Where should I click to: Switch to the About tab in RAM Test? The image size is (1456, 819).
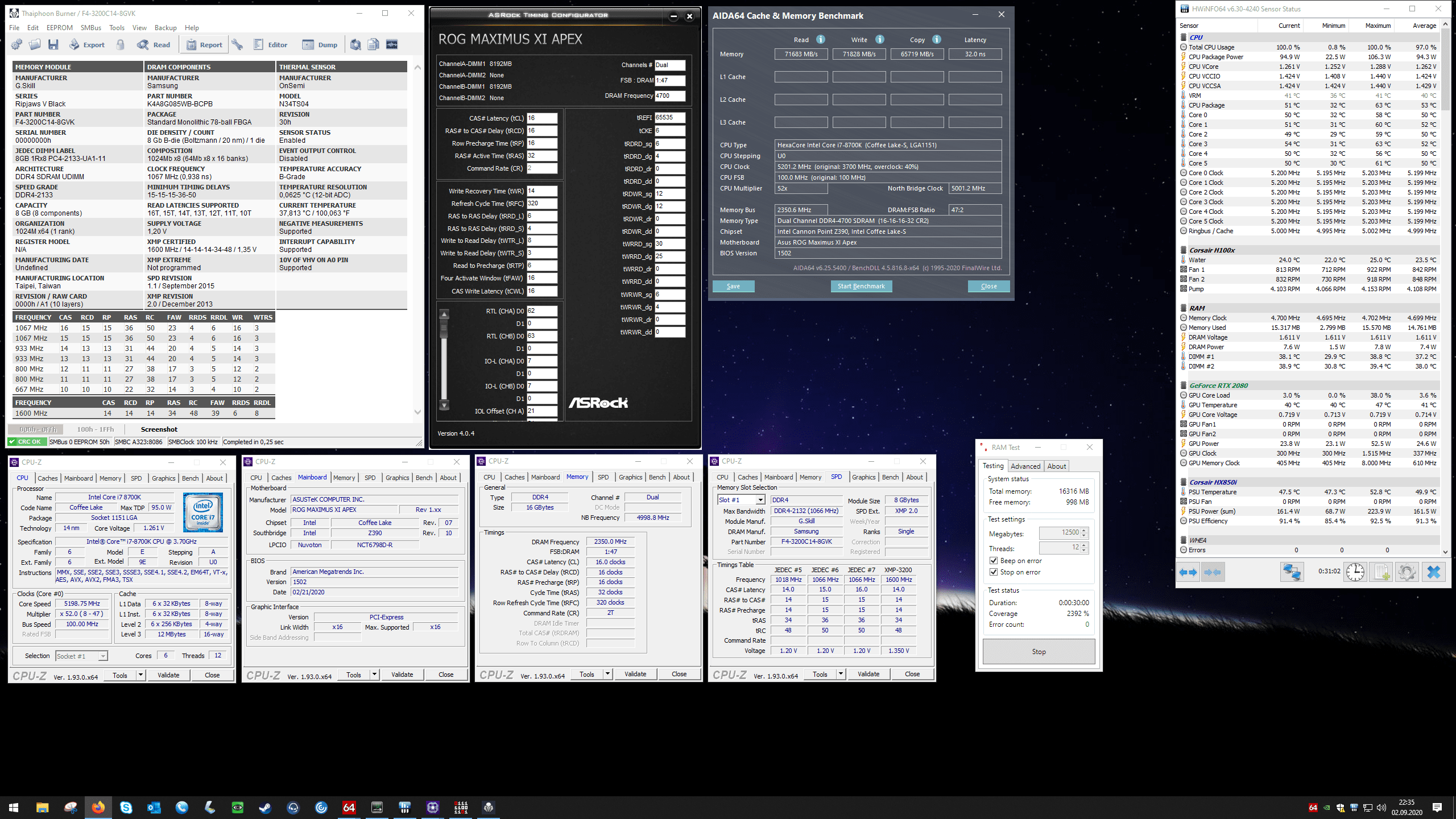click(1056, 466)
